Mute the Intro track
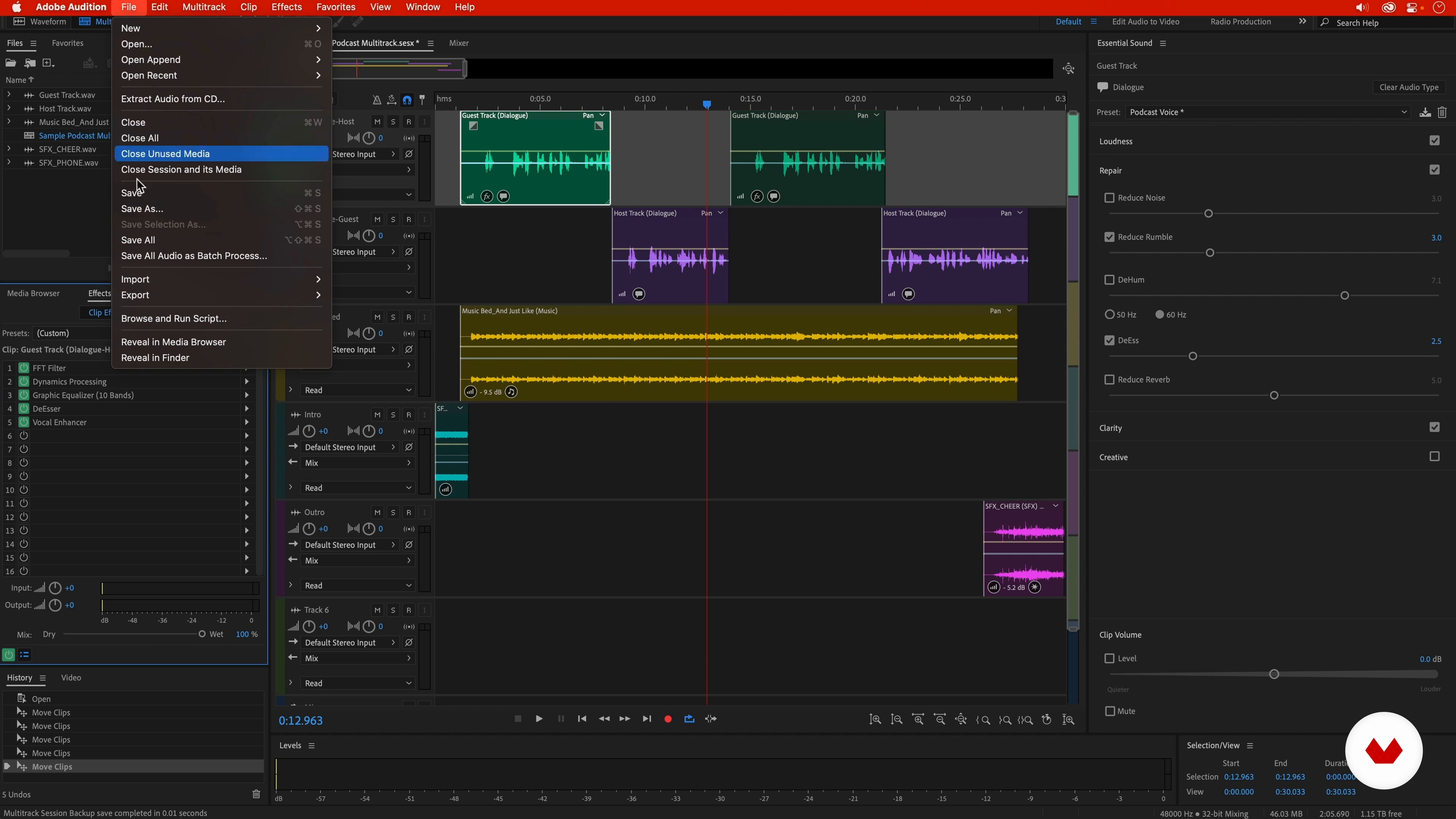This screenshot has height=819, width=1456. (377, 414)
